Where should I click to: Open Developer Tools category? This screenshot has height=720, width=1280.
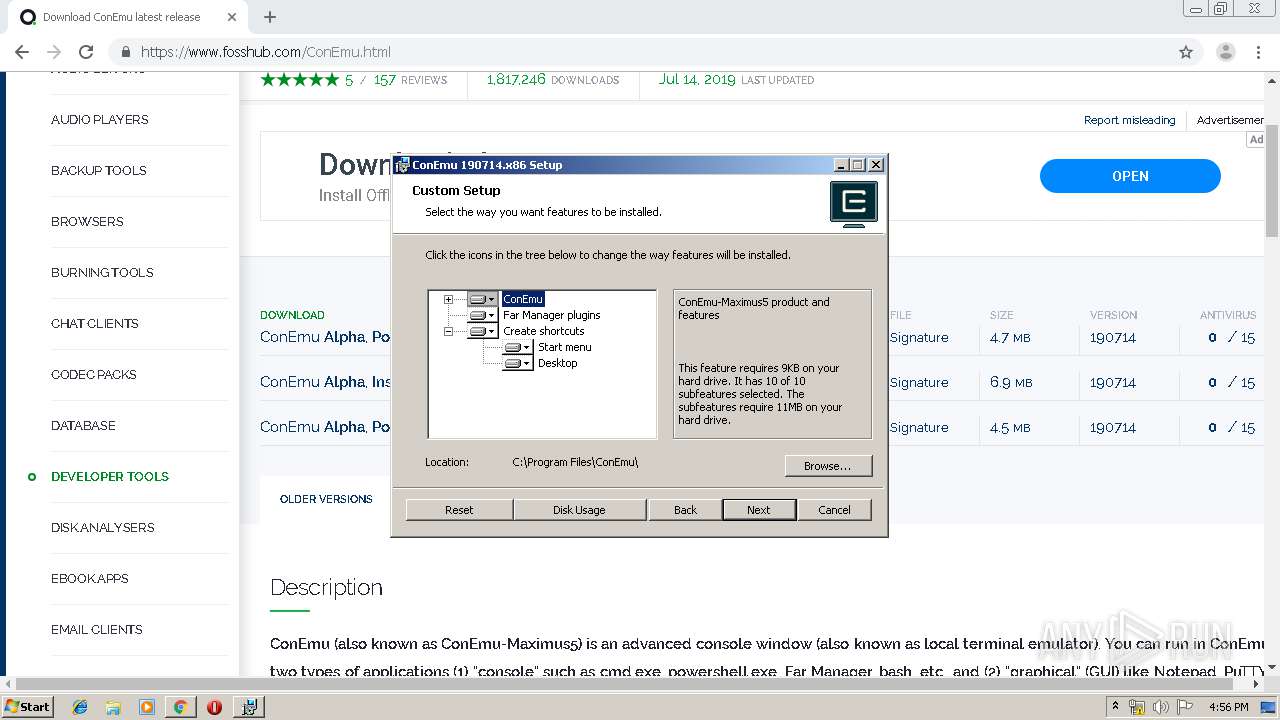tap(110, 476)
